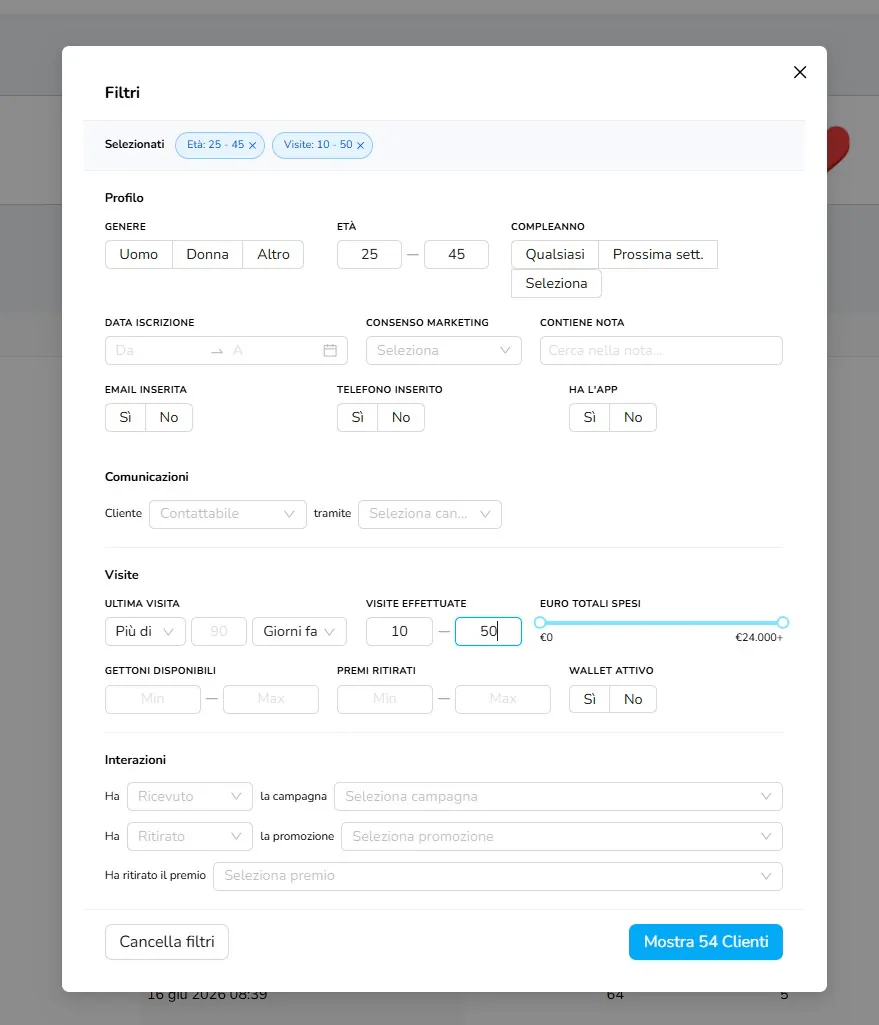Open the Ricevuto dropdown
Screen dimensions: 879x1025
(x=190, y=797)
